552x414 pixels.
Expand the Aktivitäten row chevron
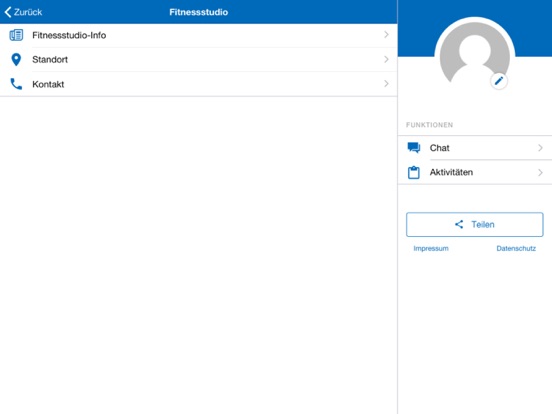[x=540, y=172]
